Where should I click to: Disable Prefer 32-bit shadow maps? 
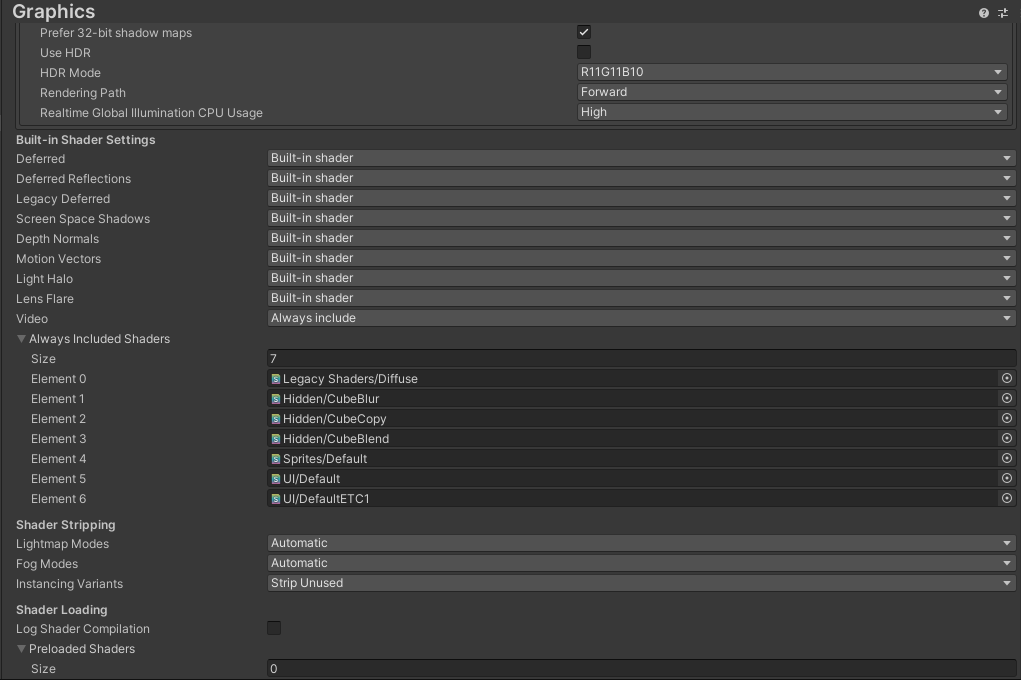coord(582,32)
